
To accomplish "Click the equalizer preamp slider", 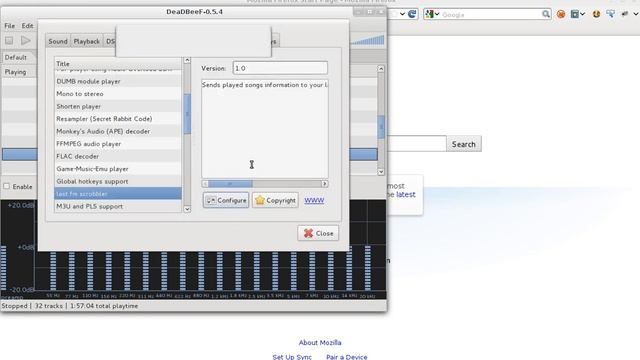I will pos(3,267).
